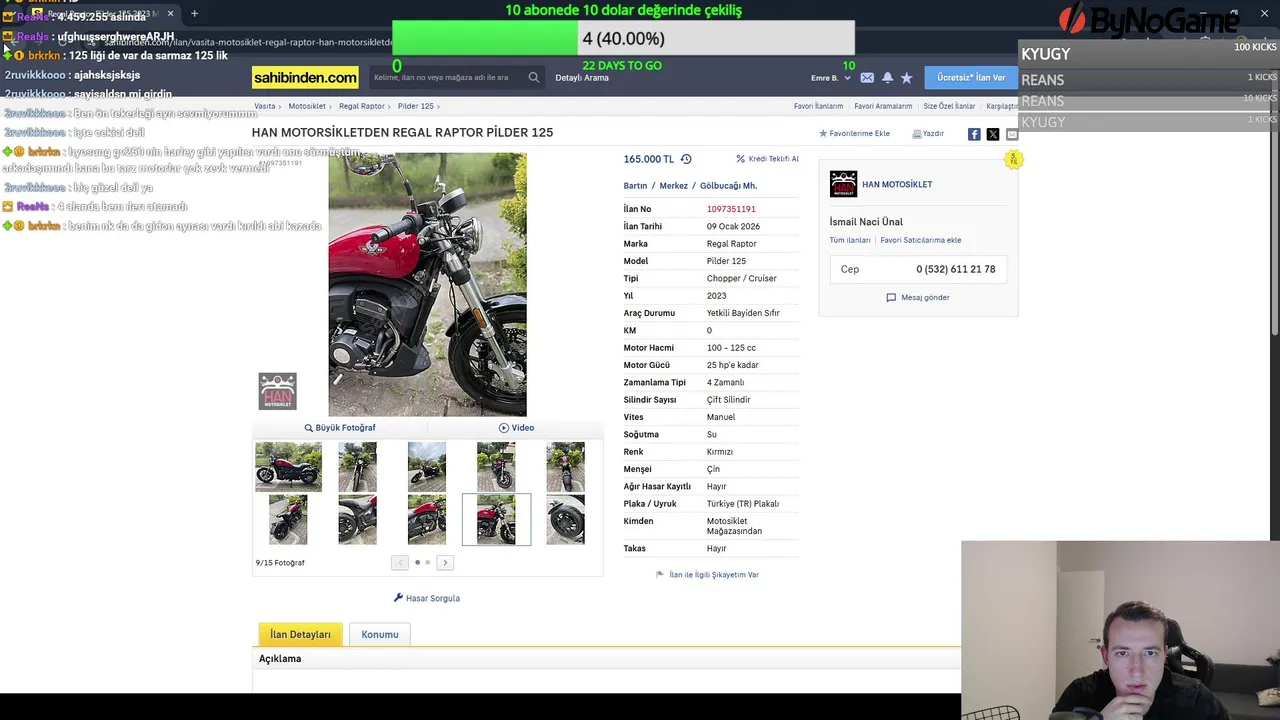Open Detaylı Arama
The height and width of the screenshot is (720, 1280).
582,77
